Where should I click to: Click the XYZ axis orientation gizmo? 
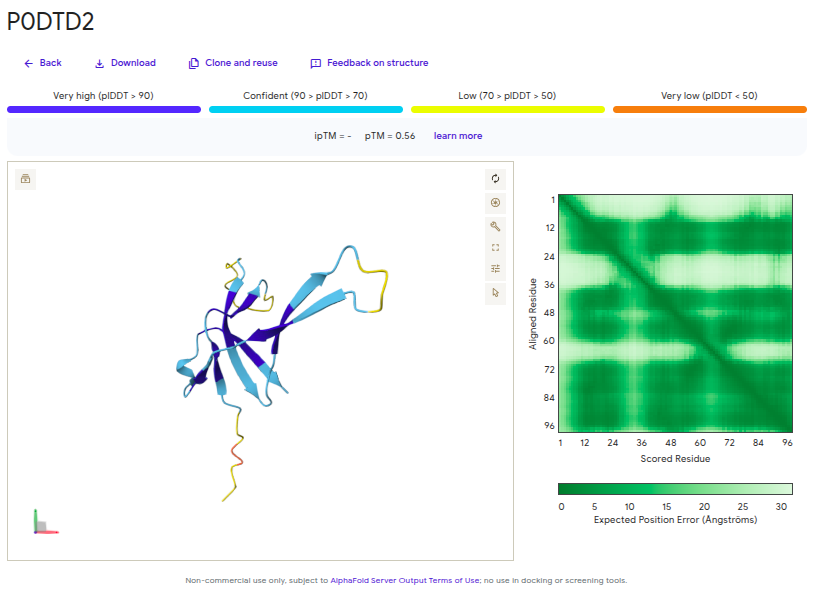[x=42, y=523]
